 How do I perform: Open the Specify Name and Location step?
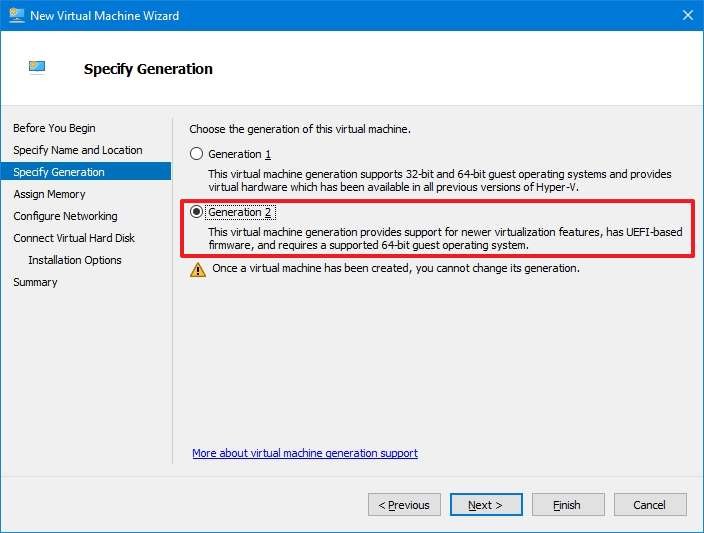pyautogui.click(x=78, y=150)
